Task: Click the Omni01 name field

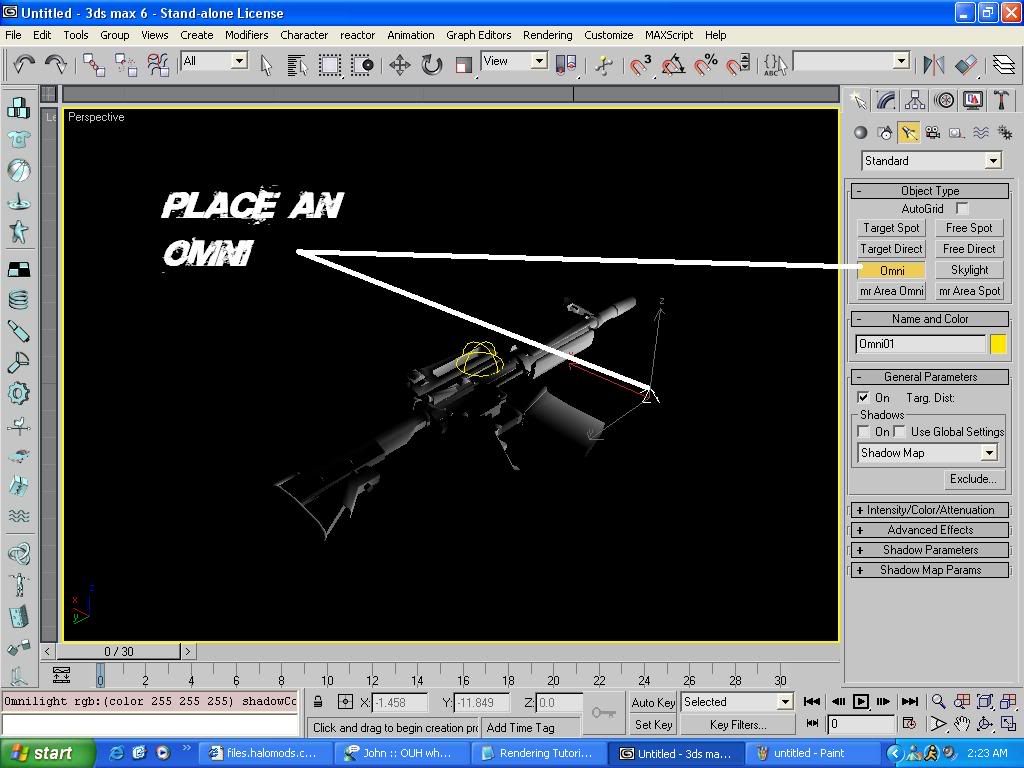Action: 920,344
